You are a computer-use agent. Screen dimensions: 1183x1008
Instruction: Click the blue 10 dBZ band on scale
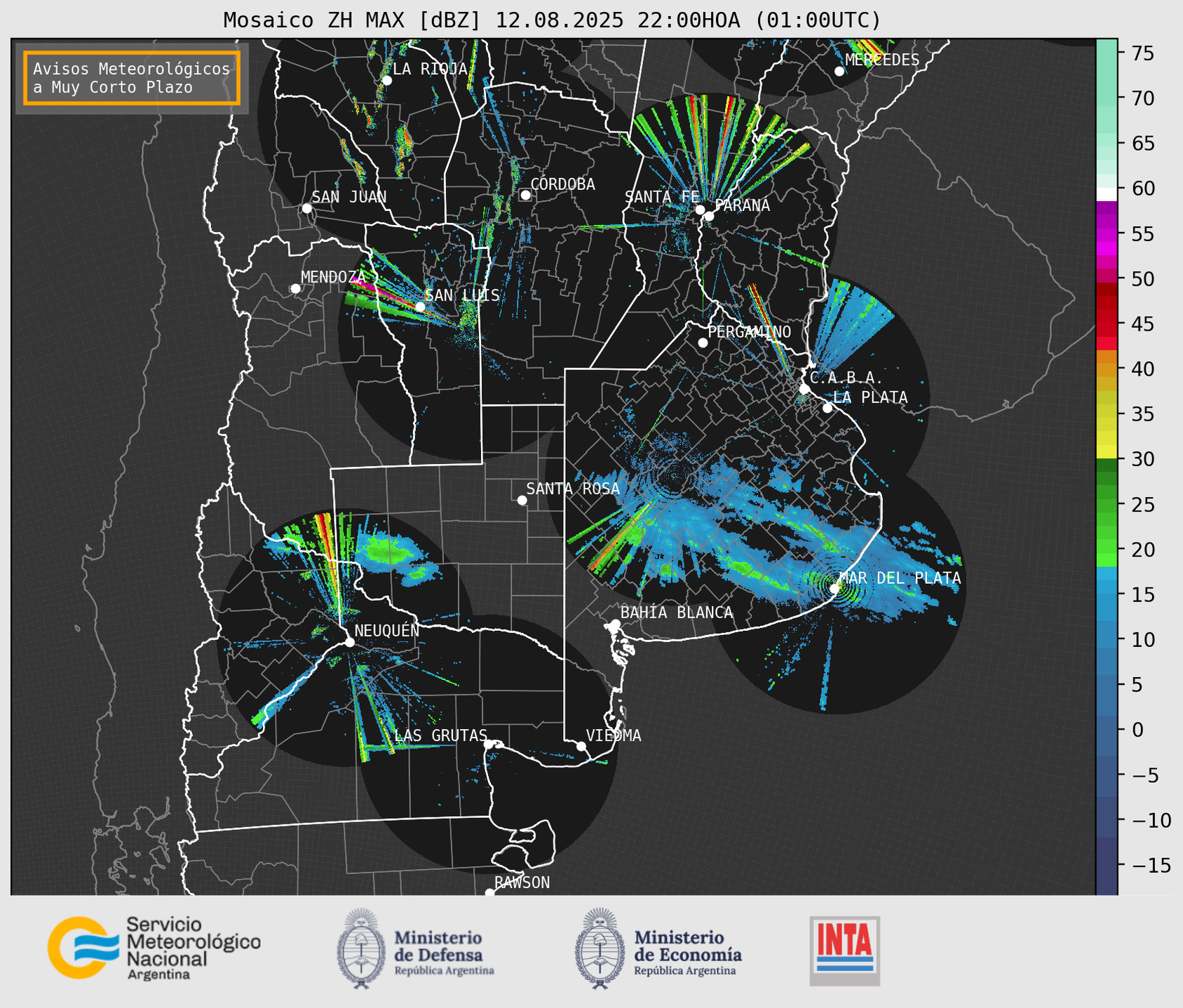click(x=1107, y=639)
